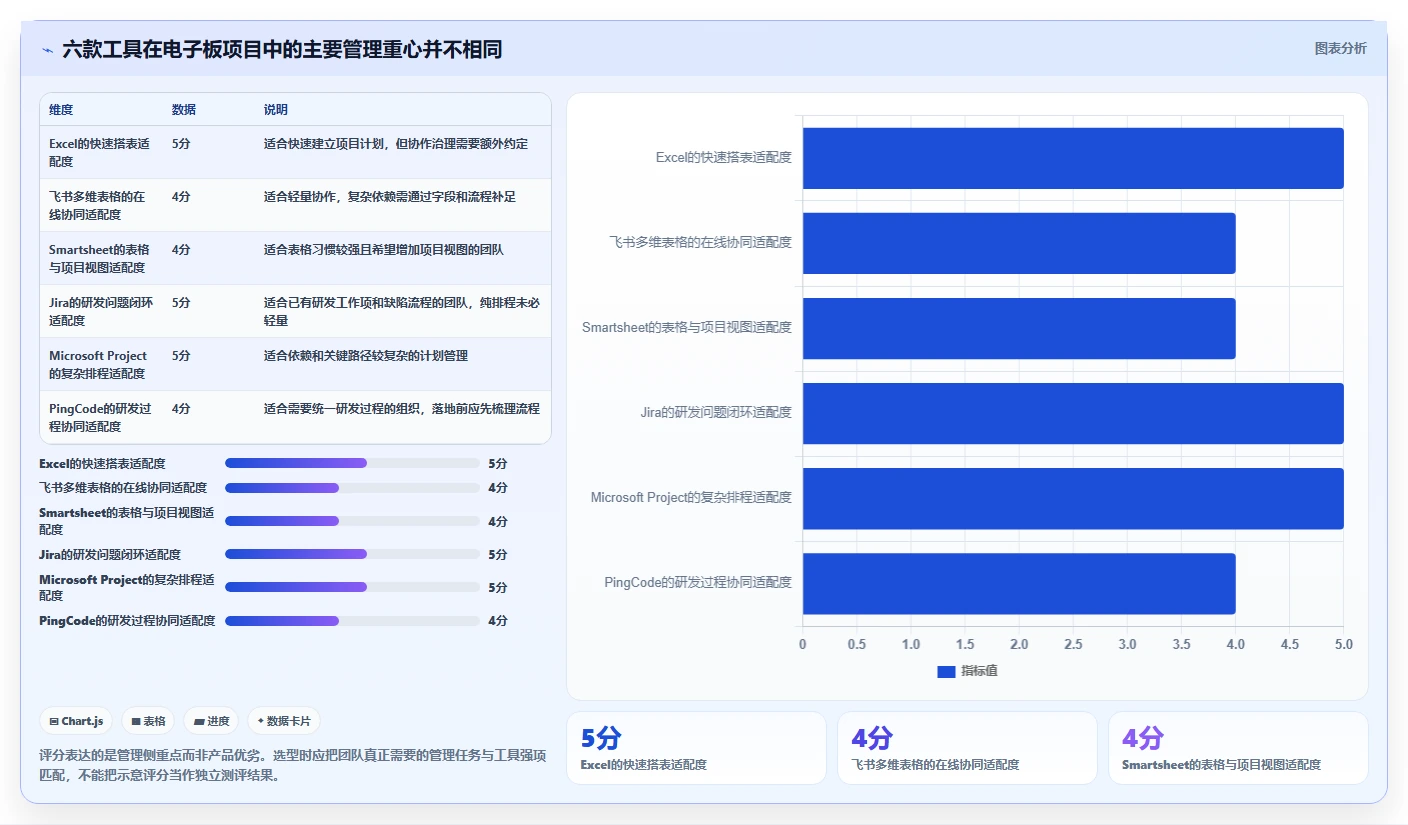This screenshot has width=1408, height=825.
Task: Click chart axis label Excel的快速搭表适配度
Action: [x=724, y=157]
